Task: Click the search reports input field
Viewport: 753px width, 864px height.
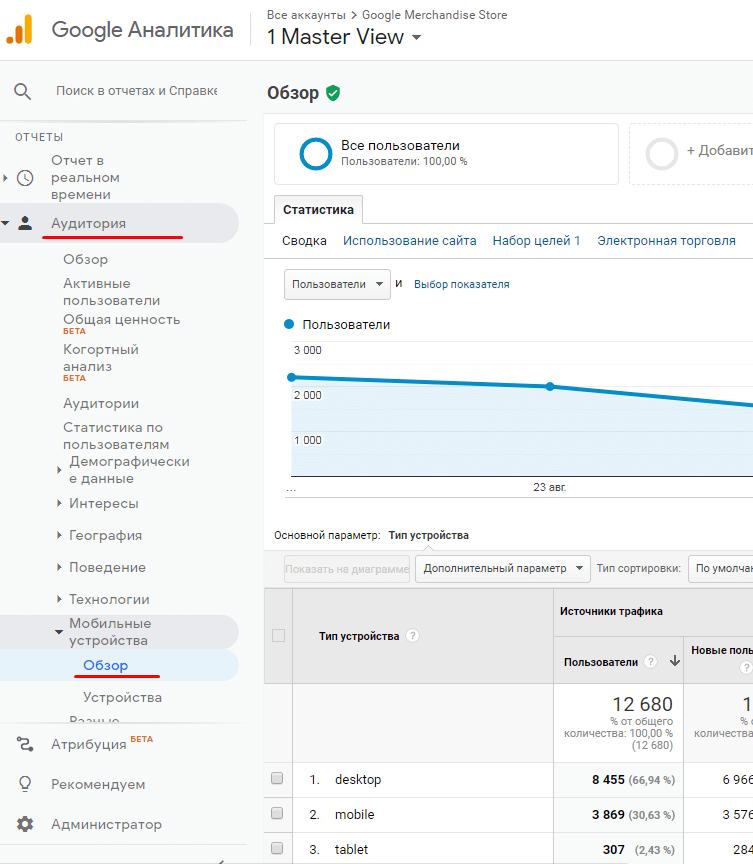Action: pyautogui.click(x=137, y=91)
